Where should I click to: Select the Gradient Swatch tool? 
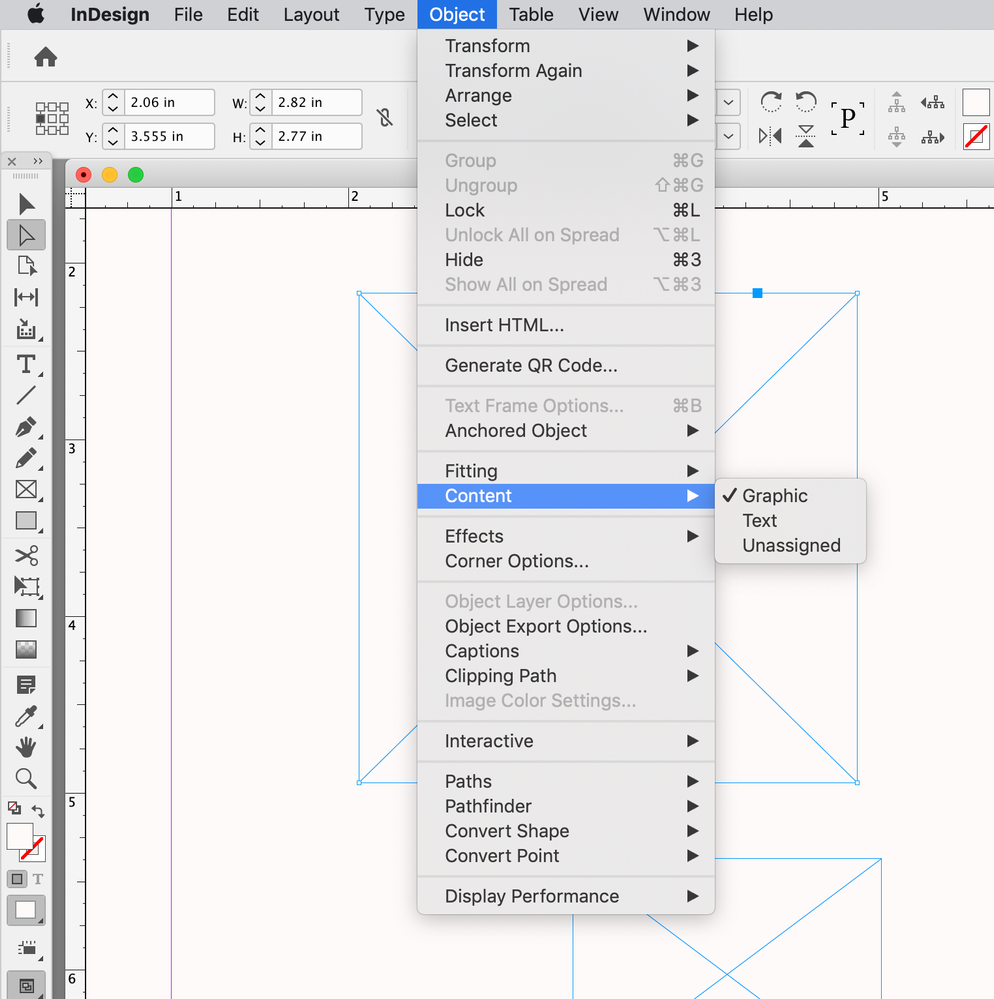coord(26,618)
